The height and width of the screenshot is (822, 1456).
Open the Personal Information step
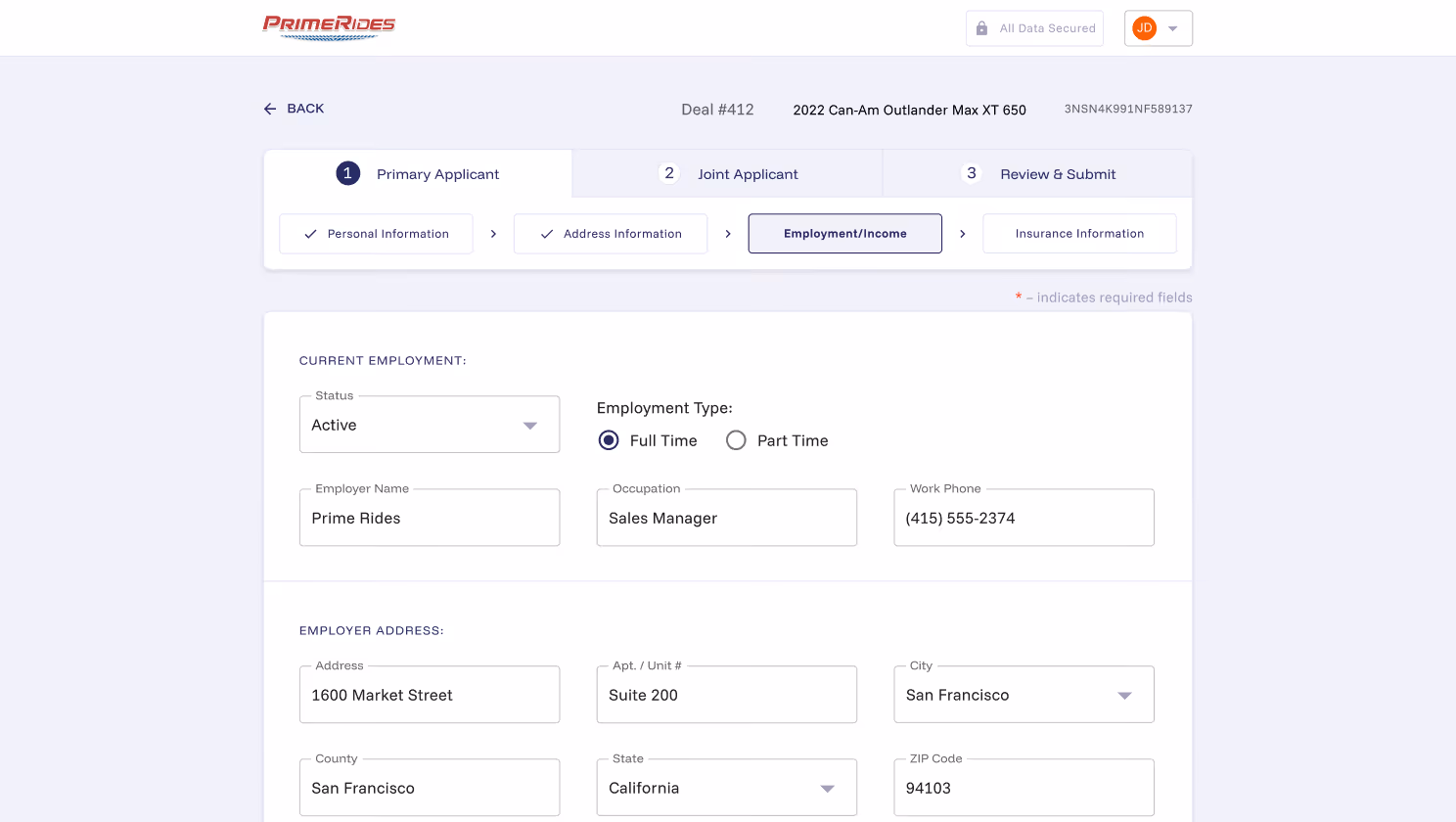coord(376,234)
